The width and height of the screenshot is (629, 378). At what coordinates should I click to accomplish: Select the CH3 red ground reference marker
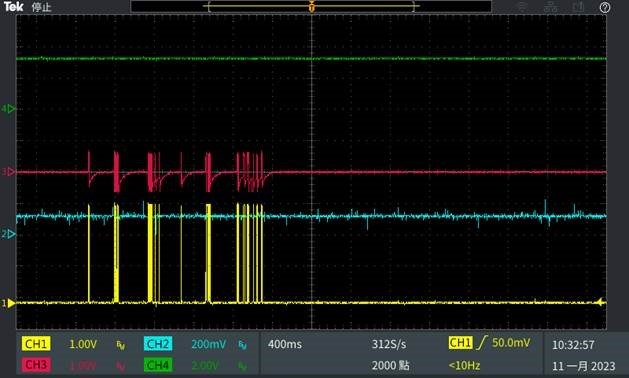(x=9, y=172)
